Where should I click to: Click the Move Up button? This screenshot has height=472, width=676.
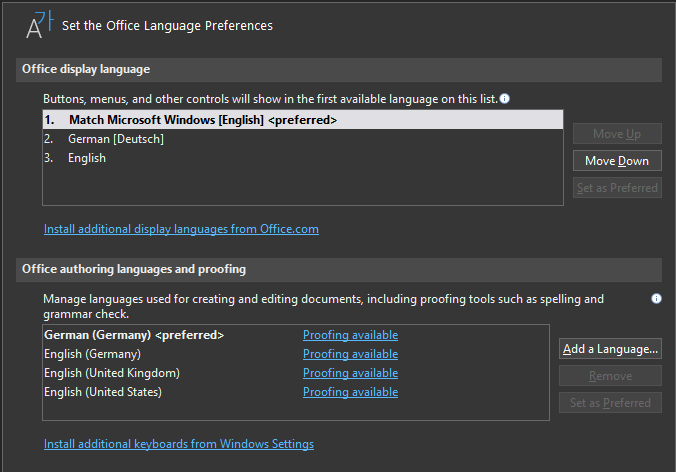616,134
